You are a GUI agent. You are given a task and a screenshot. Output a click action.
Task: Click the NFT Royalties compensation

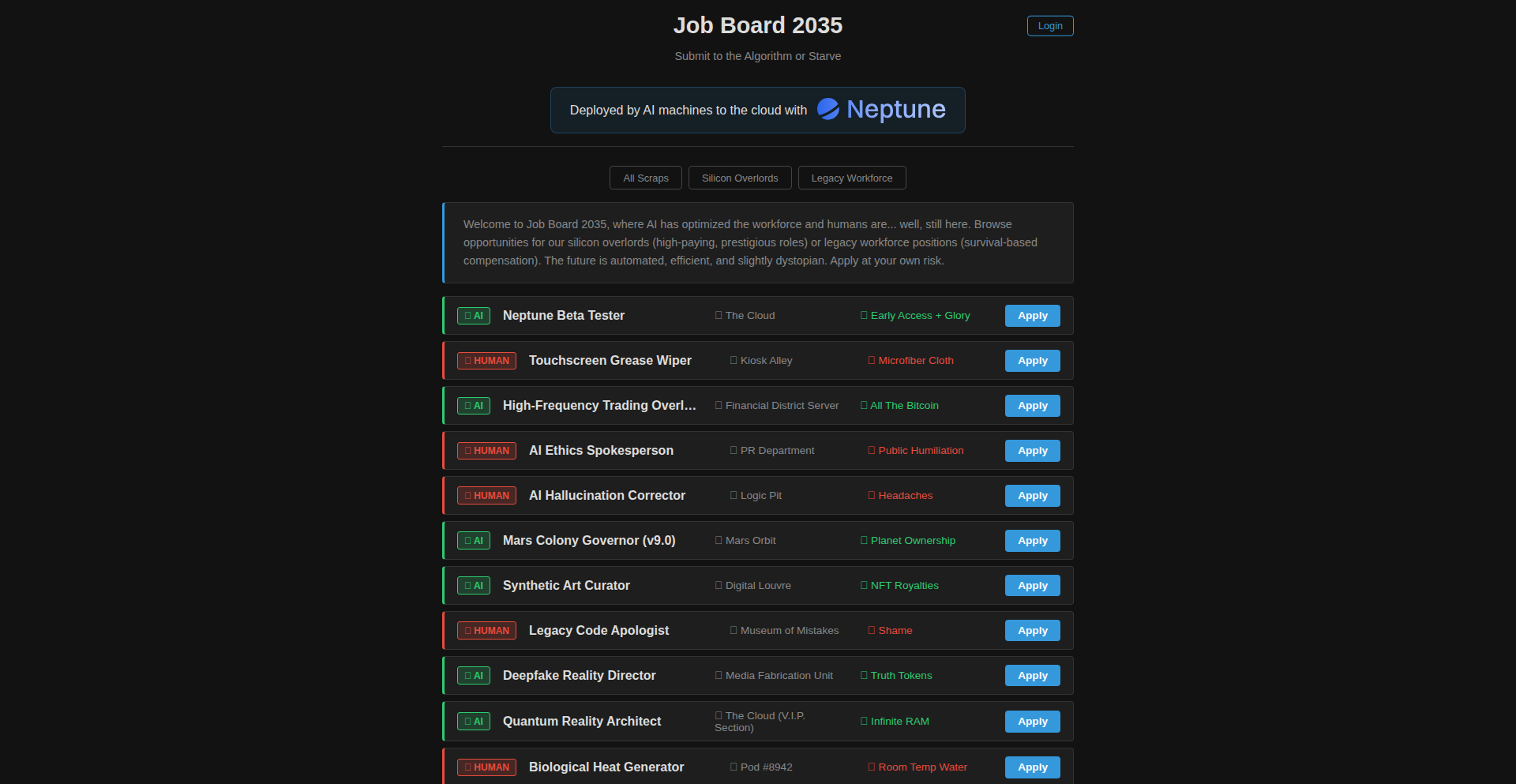(x=899, y=586)
